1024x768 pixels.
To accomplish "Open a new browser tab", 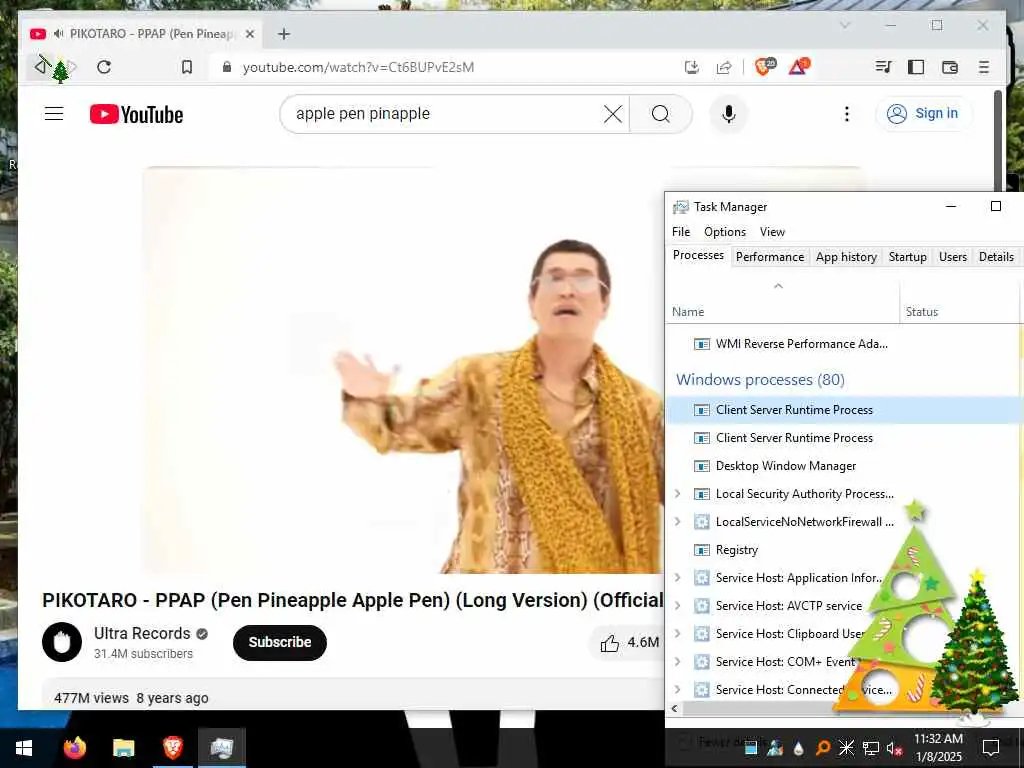I will click(x=283, y=34).
